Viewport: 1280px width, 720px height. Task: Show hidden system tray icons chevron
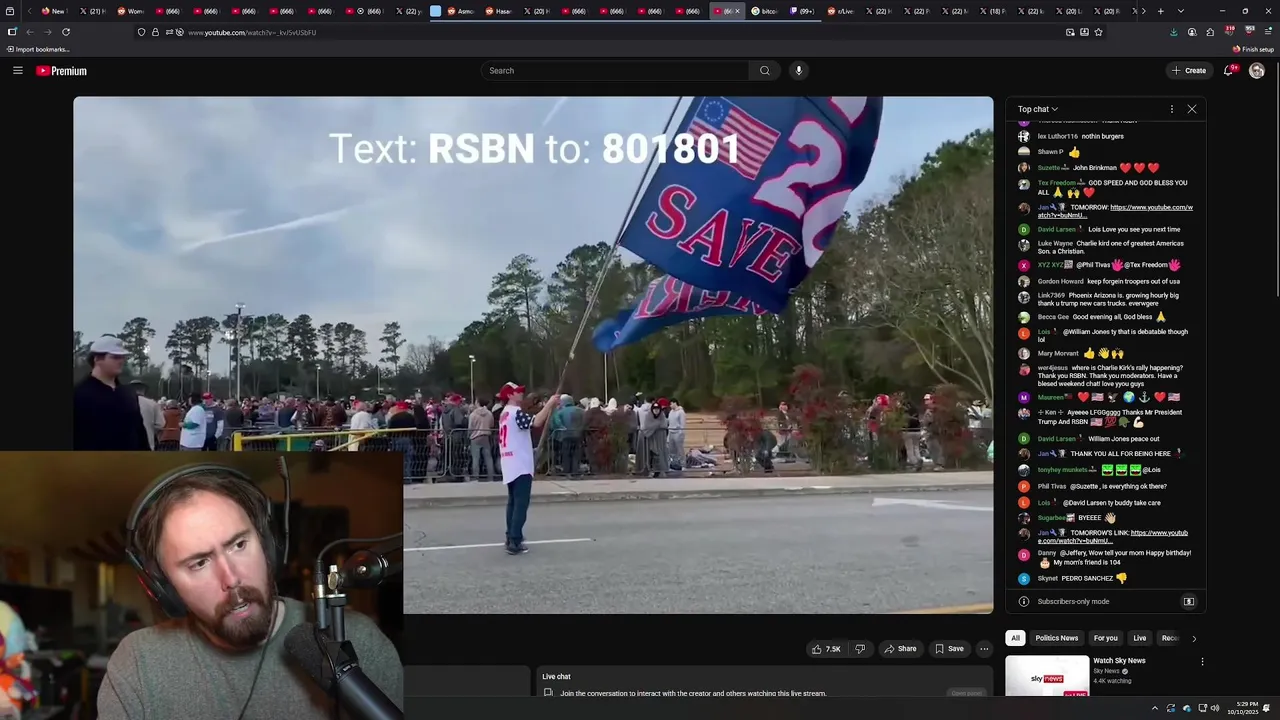(x=1155, y=708)
